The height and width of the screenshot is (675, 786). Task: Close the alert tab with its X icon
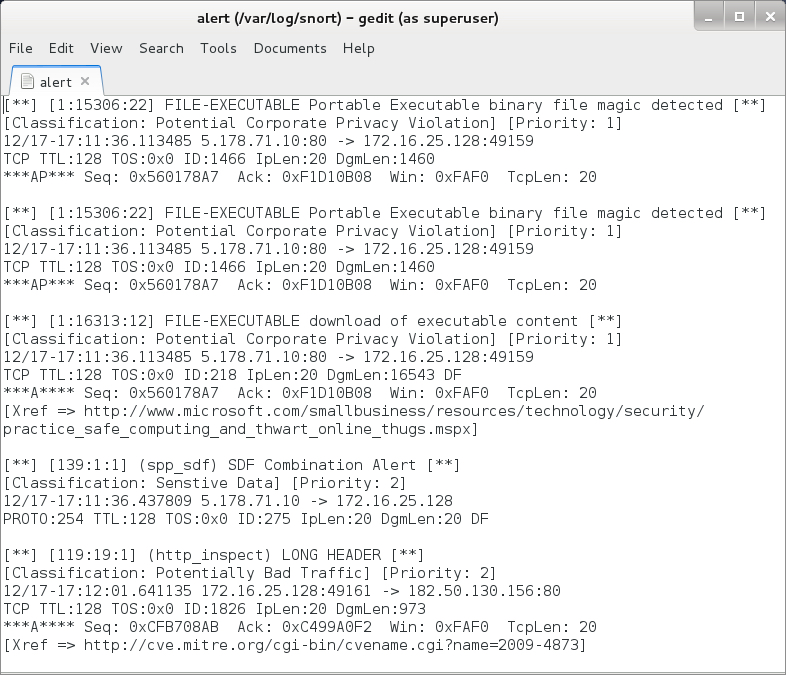[85, 81]
